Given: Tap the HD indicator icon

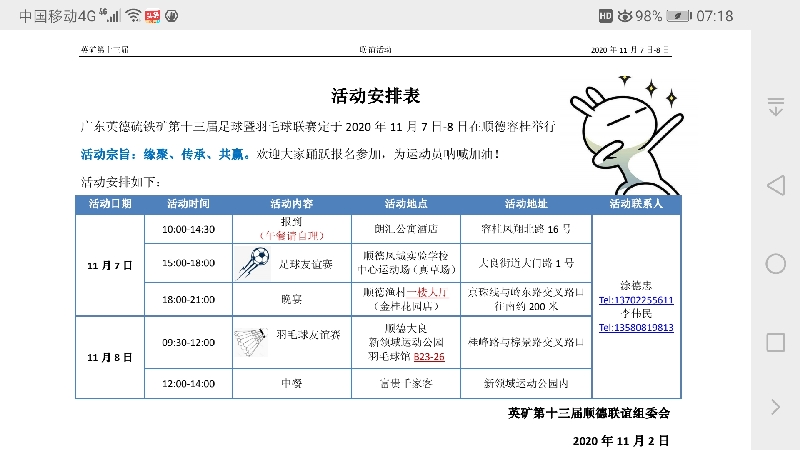Looking at the screenshot, I should (x=605, y=16).
